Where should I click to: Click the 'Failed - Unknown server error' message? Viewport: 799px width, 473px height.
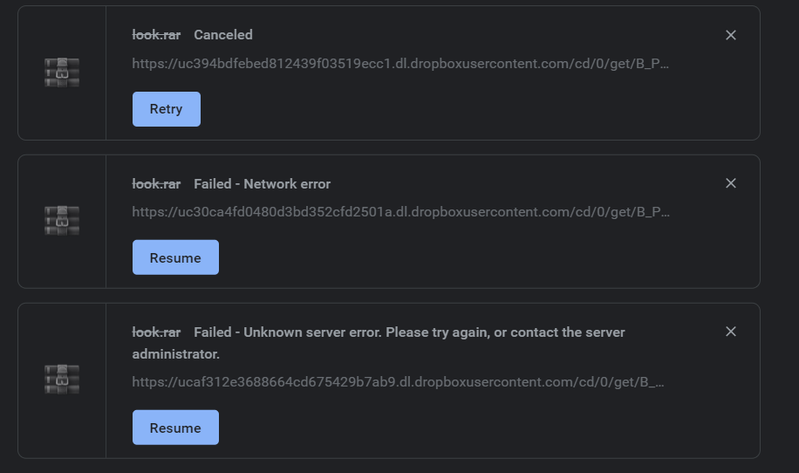[409, 332]
